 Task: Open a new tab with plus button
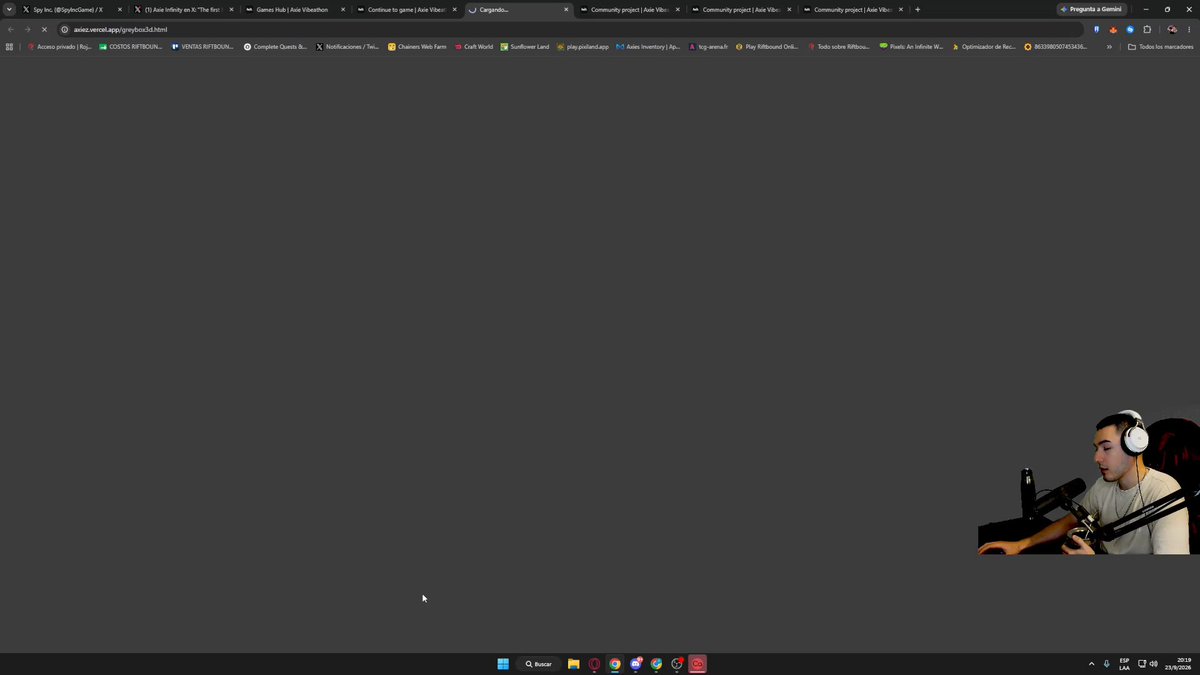918,10
